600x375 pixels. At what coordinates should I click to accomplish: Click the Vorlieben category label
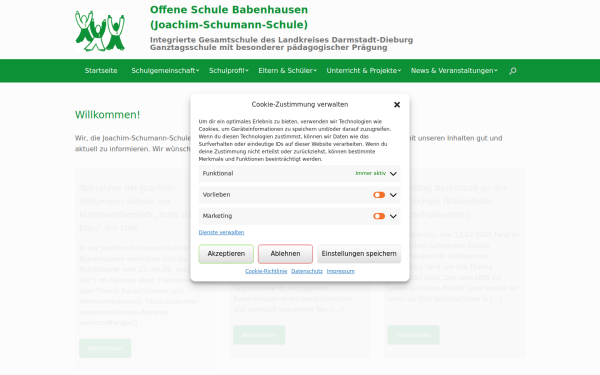217,195
